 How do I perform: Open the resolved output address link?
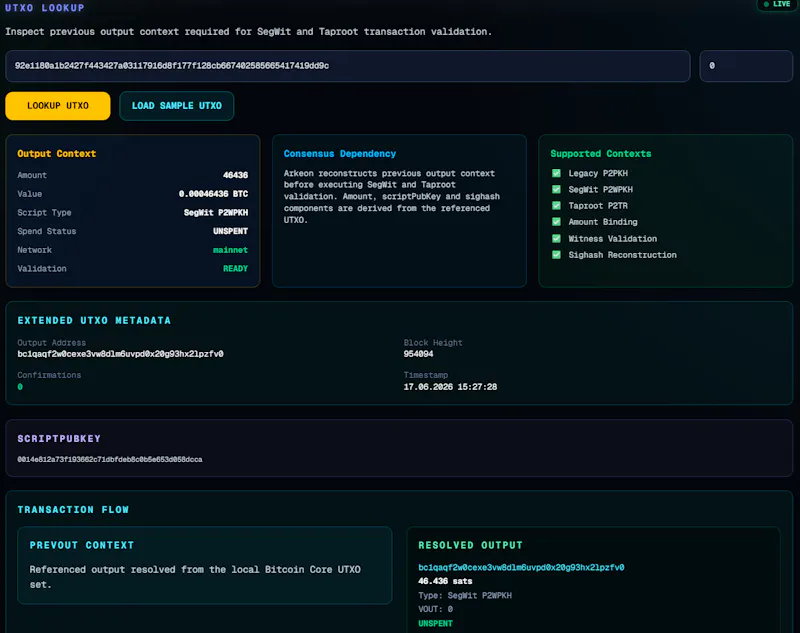coord(521,567)
